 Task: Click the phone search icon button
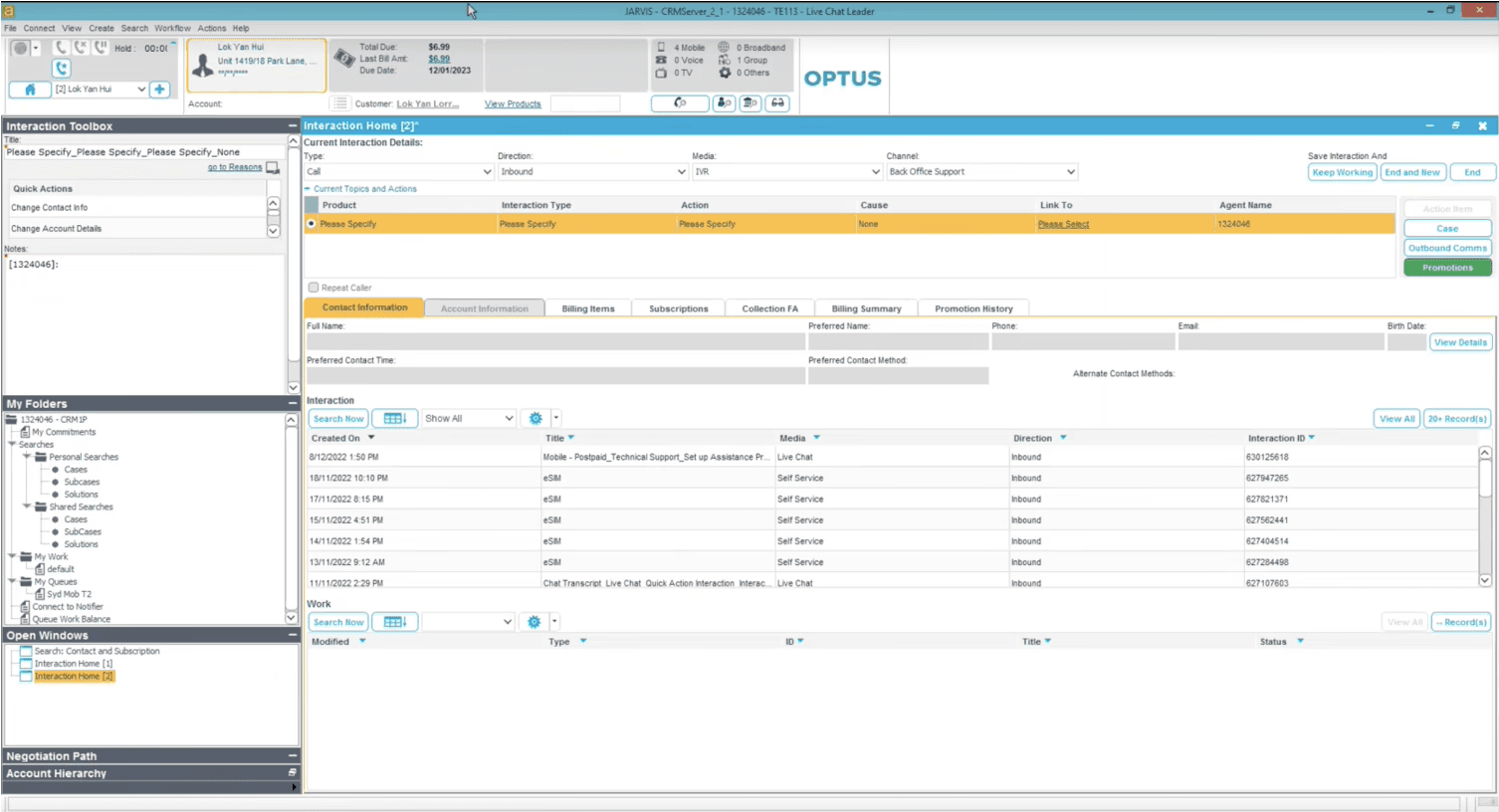[680, 103]
